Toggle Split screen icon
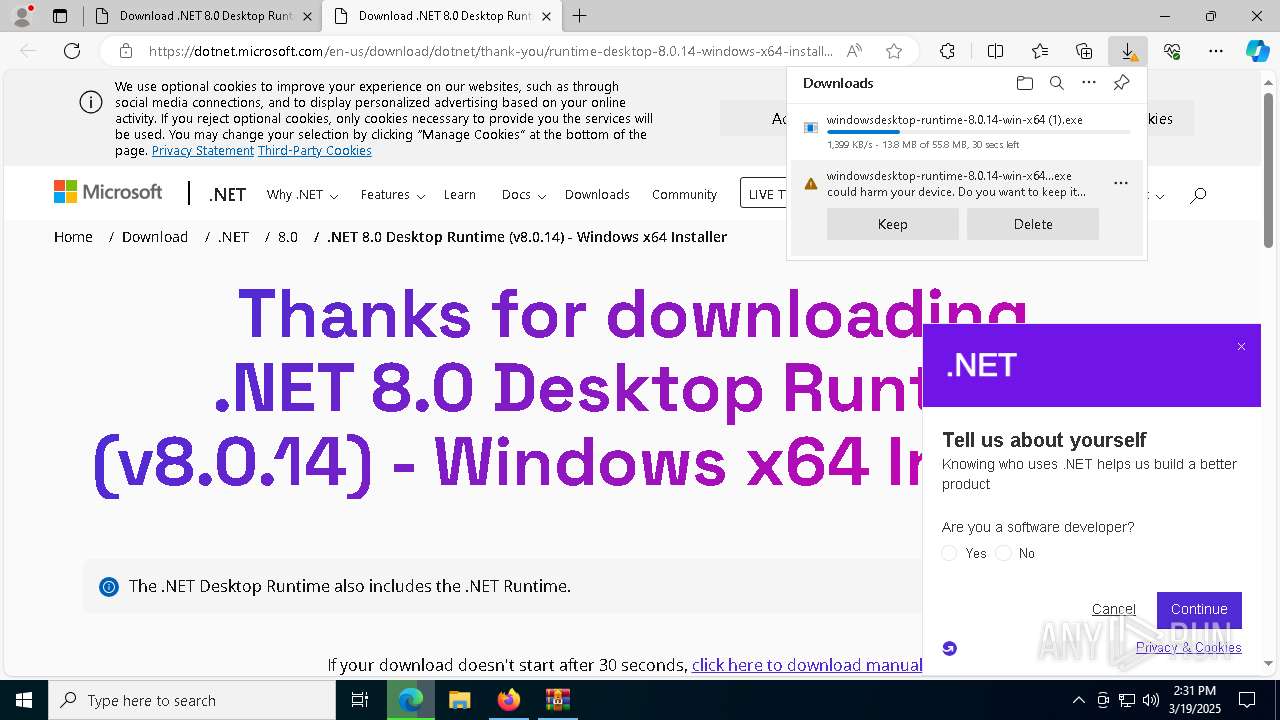Viewport: 1280px width, 720px height. click(995, 51)
